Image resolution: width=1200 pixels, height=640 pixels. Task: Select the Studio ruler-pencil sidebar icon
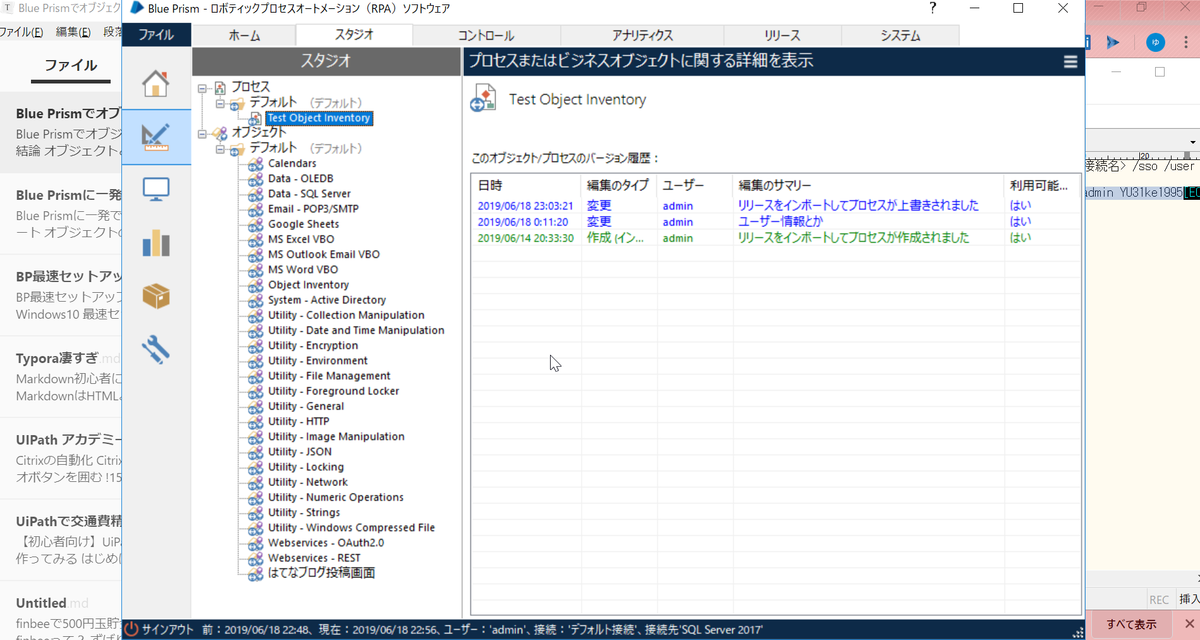tap(155, 137)
